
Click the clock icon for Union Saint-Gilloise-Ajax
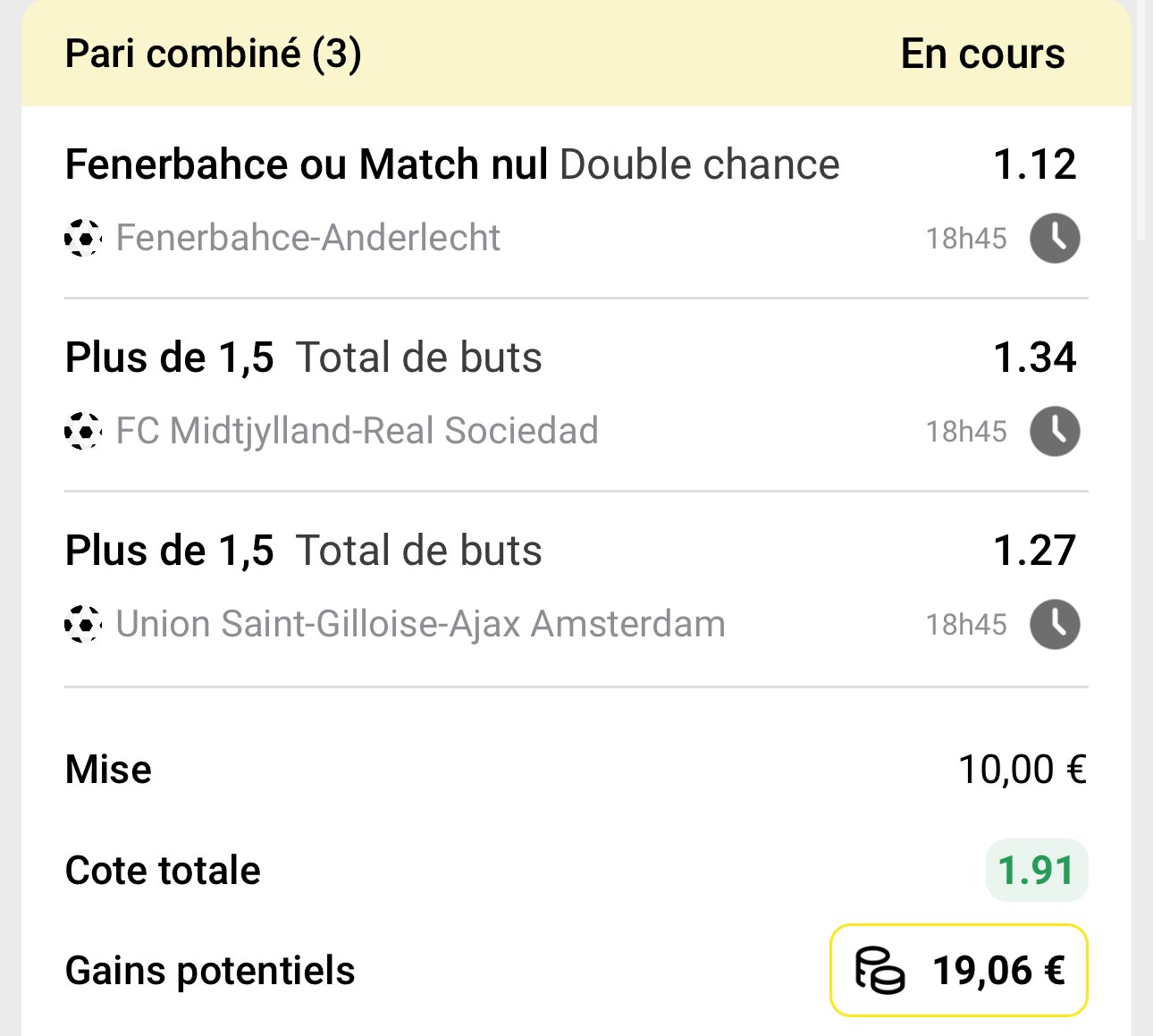[1055, 624]
